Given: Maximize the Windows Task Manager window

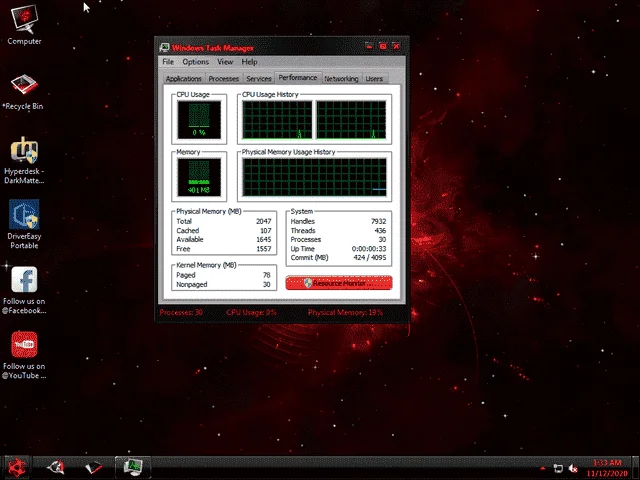Looking at the screenshot, I should click(x=383, y=46).
